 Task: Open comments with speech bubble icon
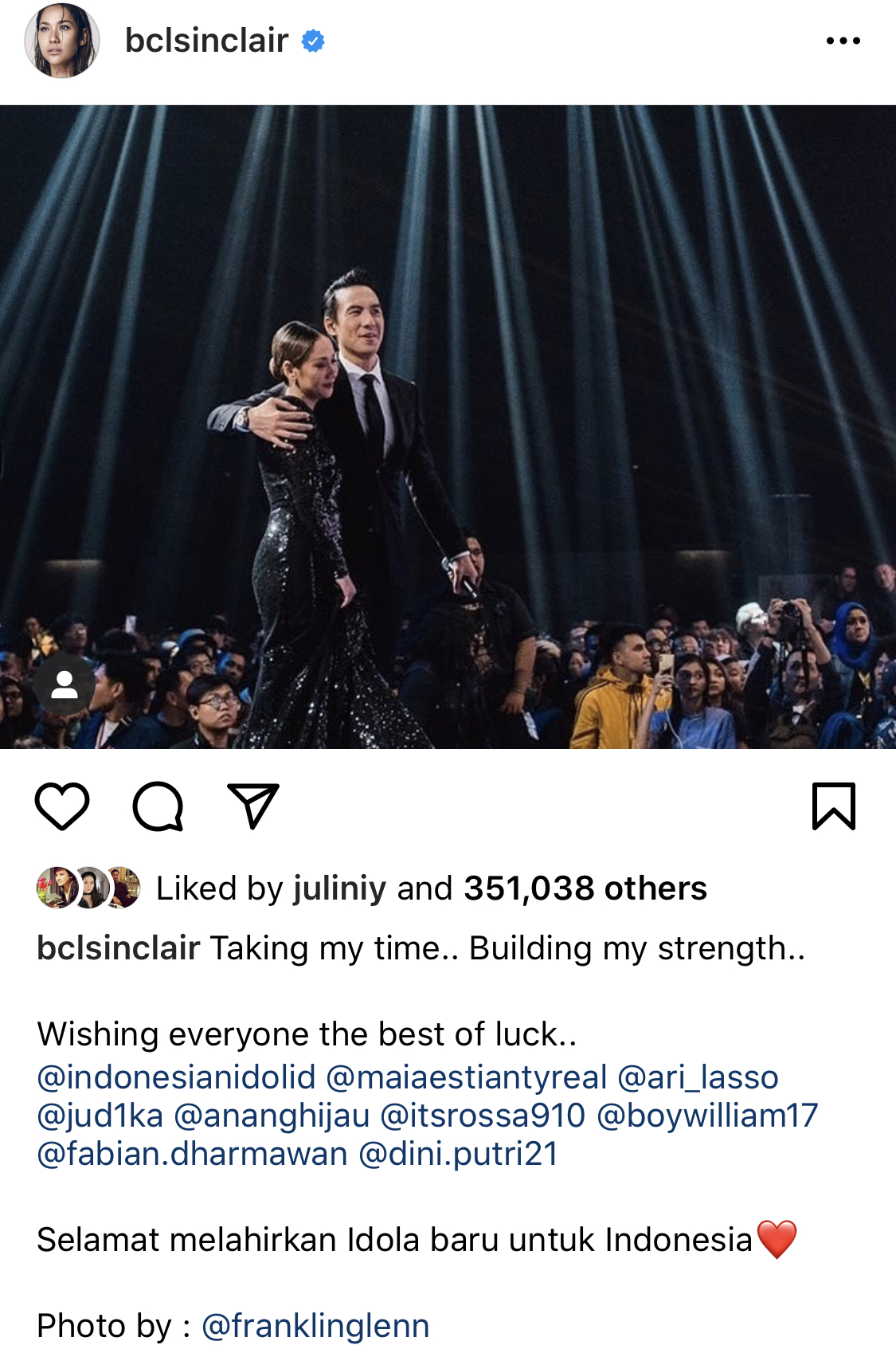(x=158, y=806)
